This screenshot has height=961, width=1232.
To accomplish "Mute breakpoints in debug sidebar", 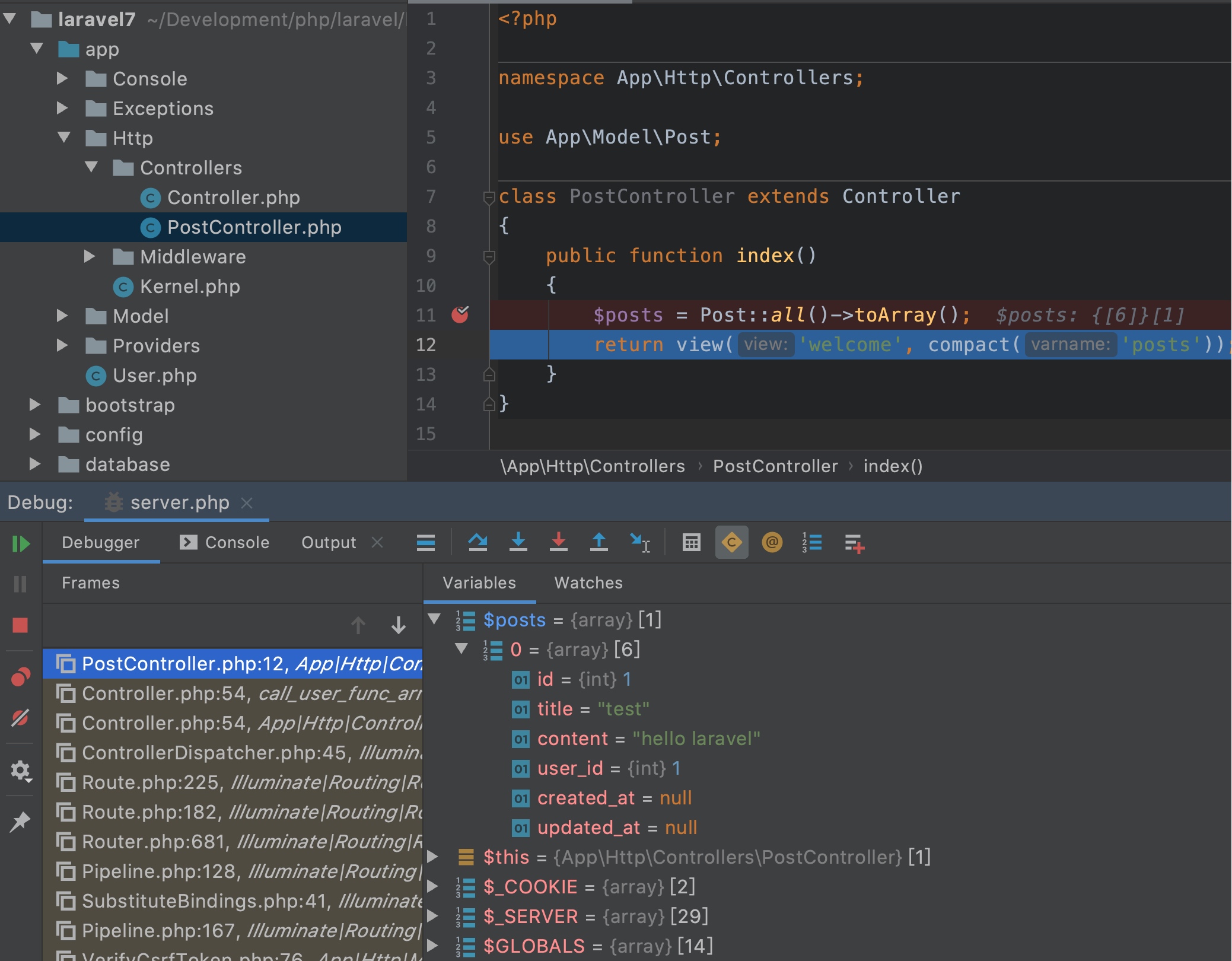I will pos(20,718).
